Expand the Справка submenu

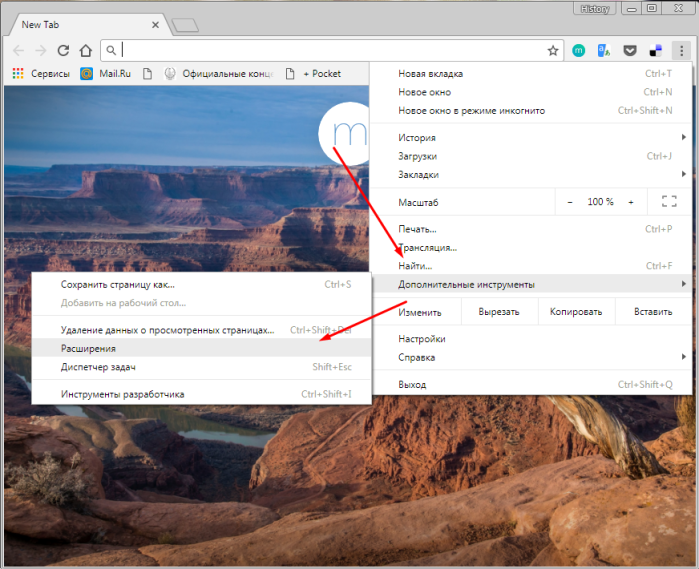coord(530,358)
